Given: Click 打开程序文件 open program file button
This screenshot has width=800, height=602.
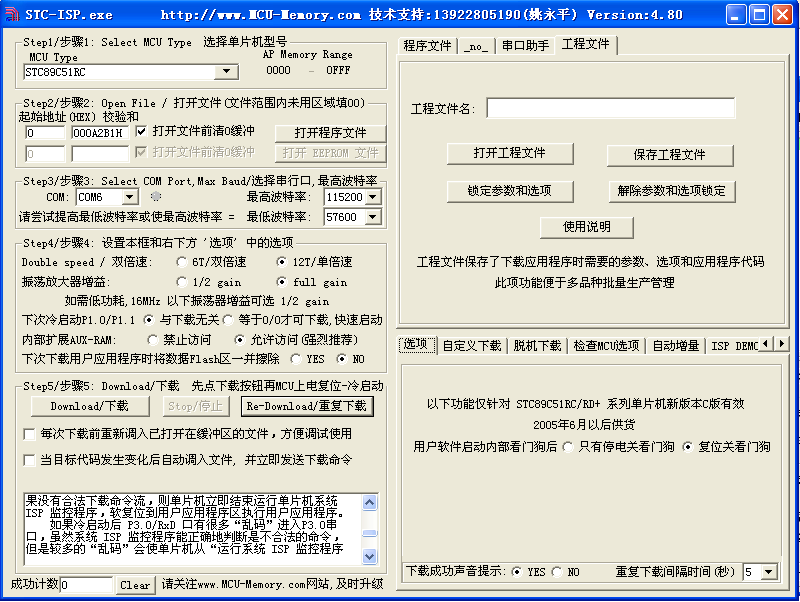Looking at the screenshot, I should [x=330, y=133].
